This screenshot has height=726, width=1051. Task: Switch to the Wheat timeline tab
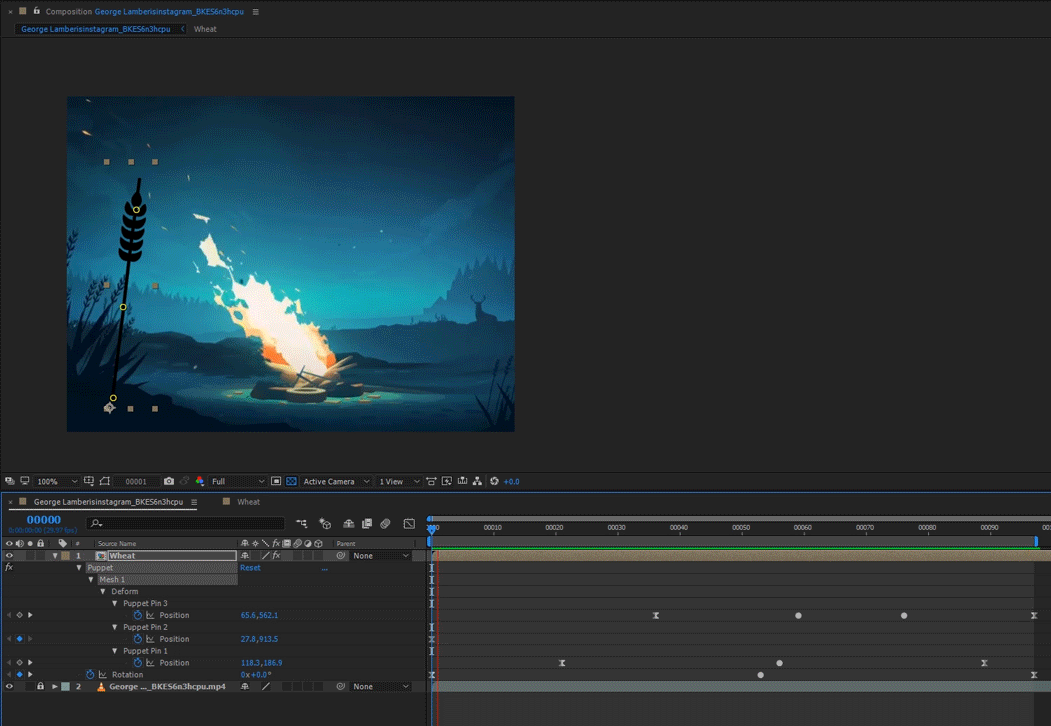pos(249,502)
